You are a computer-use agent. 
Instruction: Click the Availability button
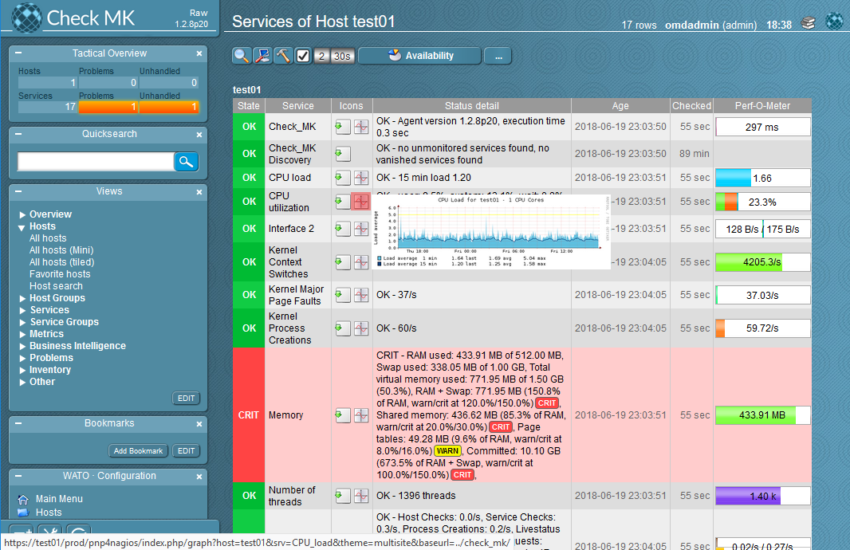point(420,56)
